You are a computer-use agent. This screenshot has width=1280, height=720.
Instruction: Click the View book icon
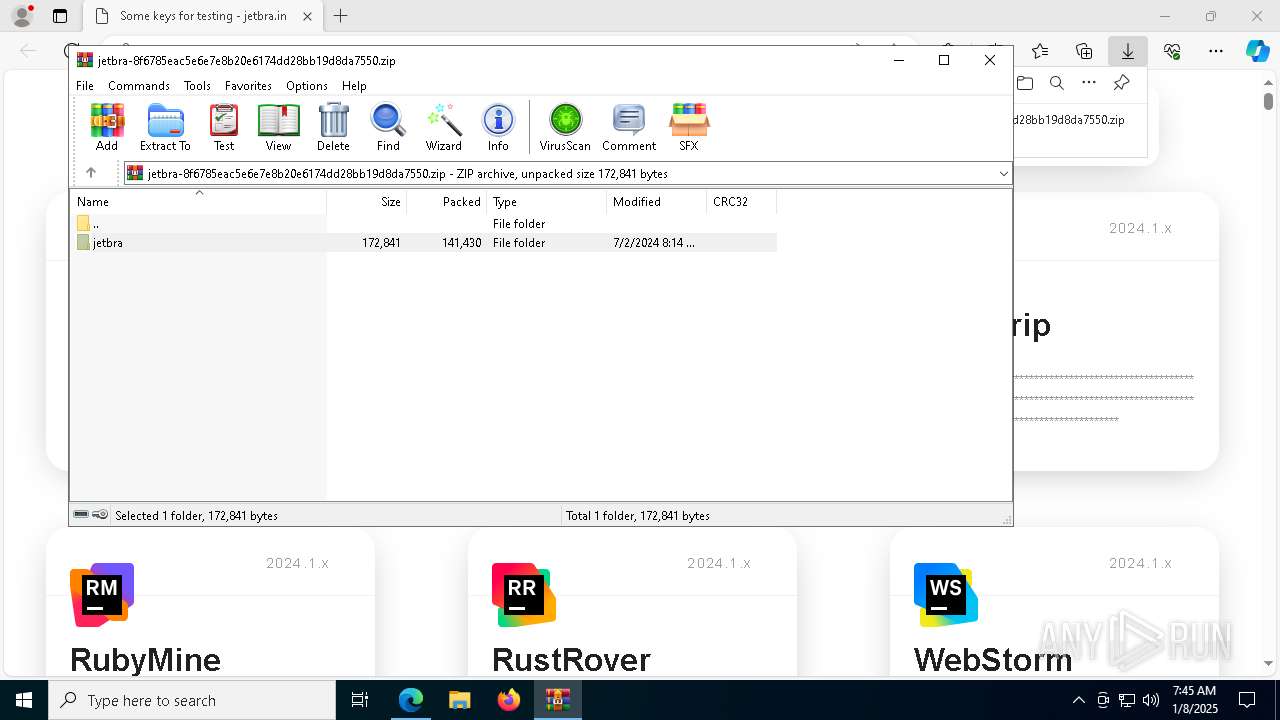point(278,128)
